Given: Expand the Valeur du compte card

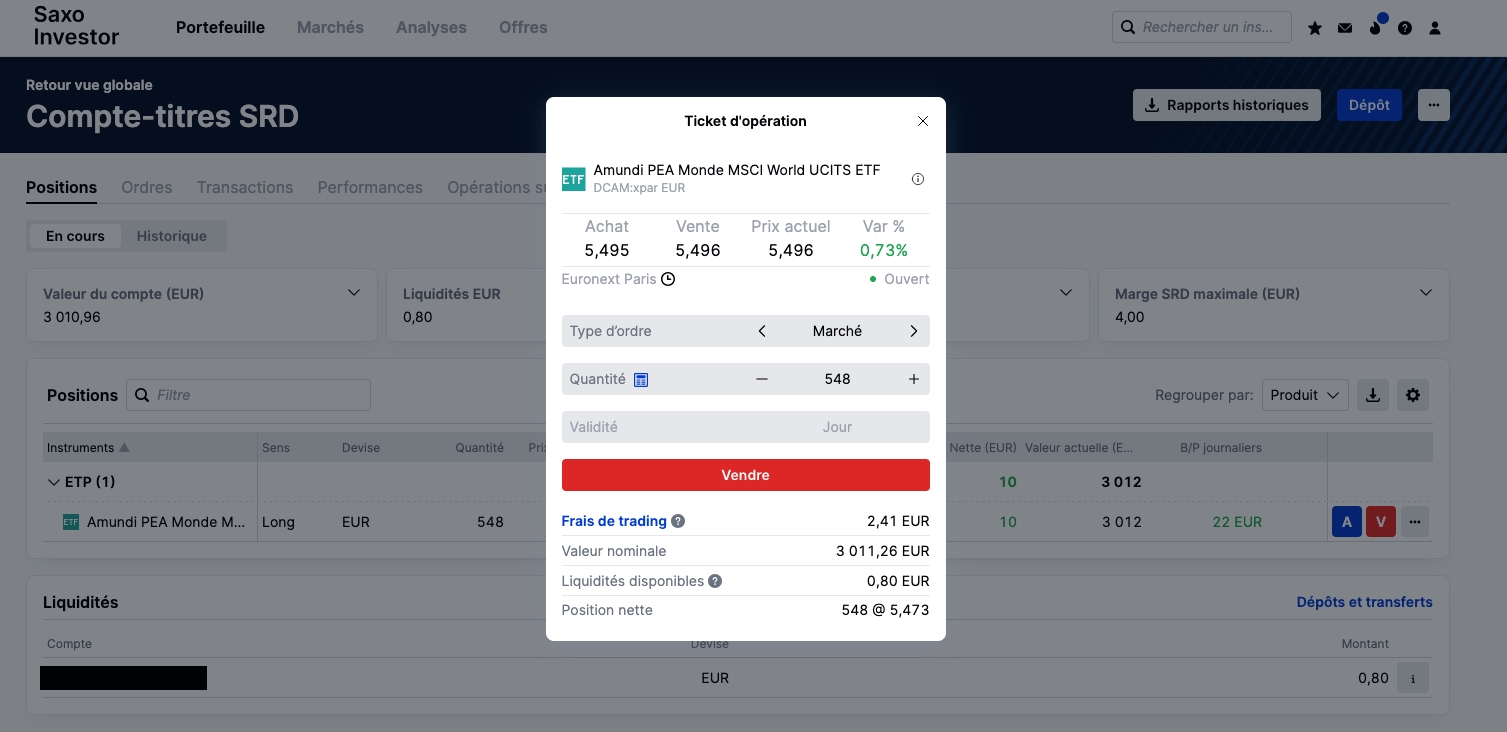Looking at the screenshot, I should point(353,293).
